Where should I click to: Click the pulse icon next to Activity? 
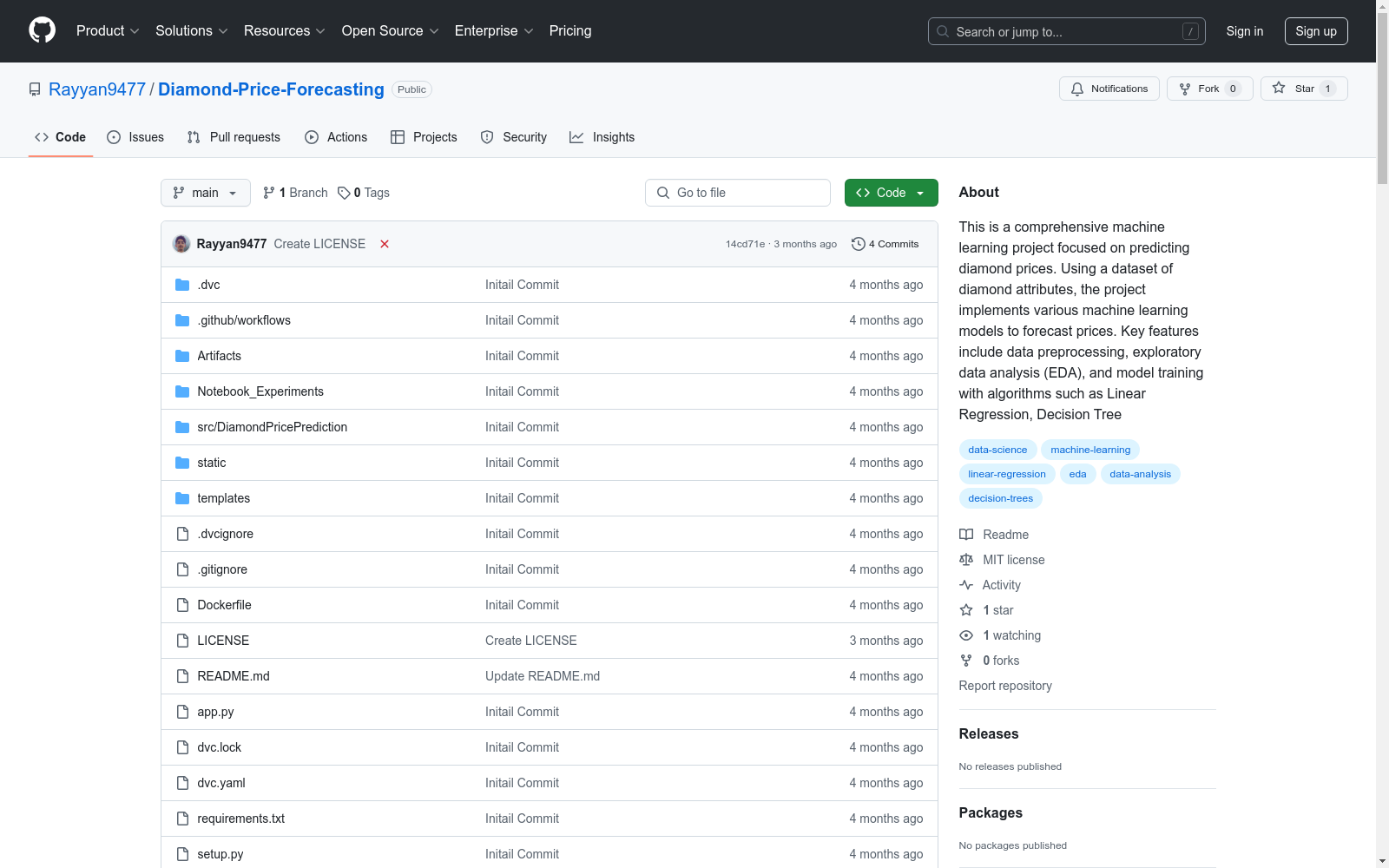click(966, 585)
